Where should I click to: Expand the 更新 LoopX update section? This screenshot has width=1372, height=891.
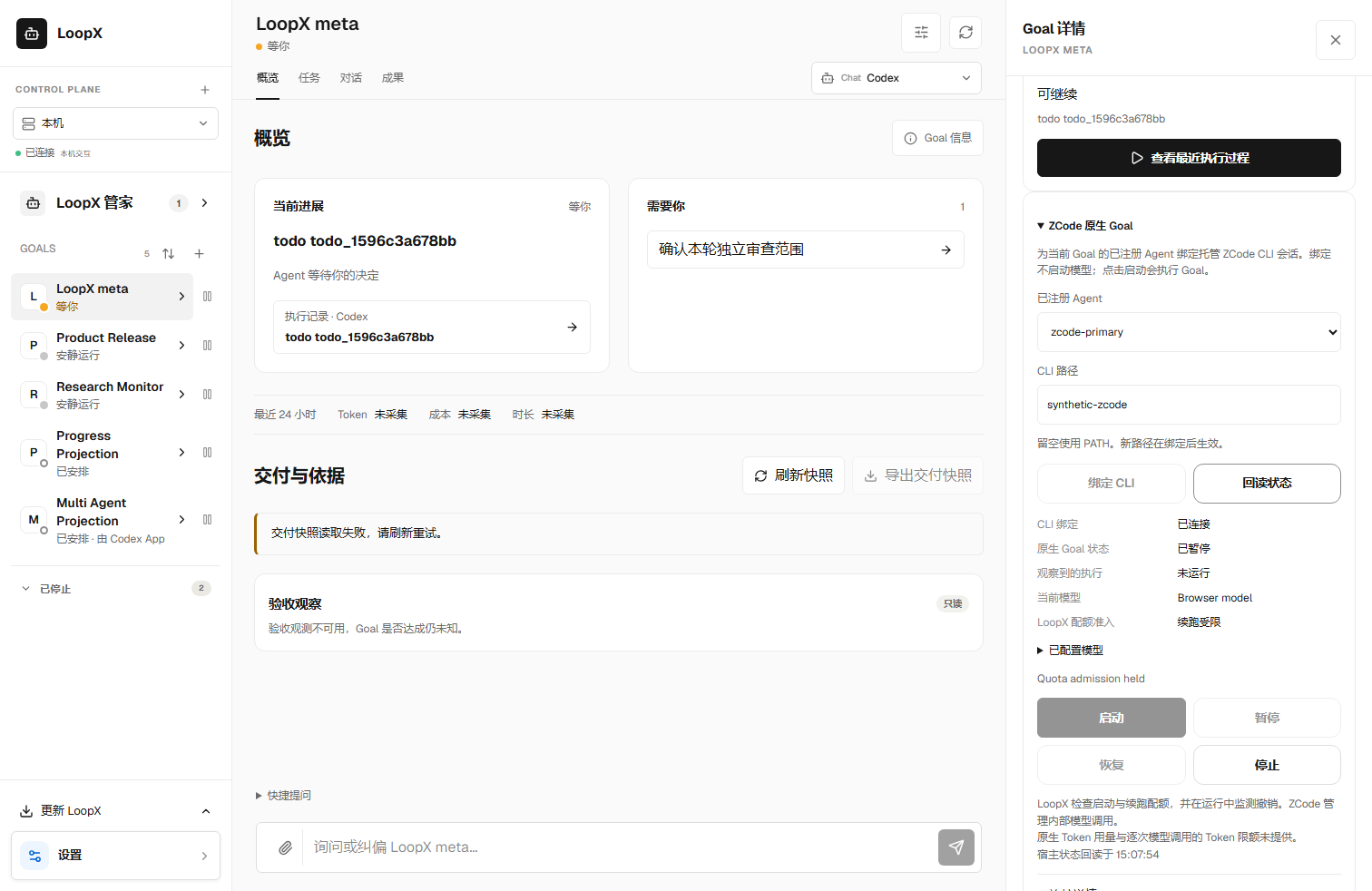pos(115,811)
